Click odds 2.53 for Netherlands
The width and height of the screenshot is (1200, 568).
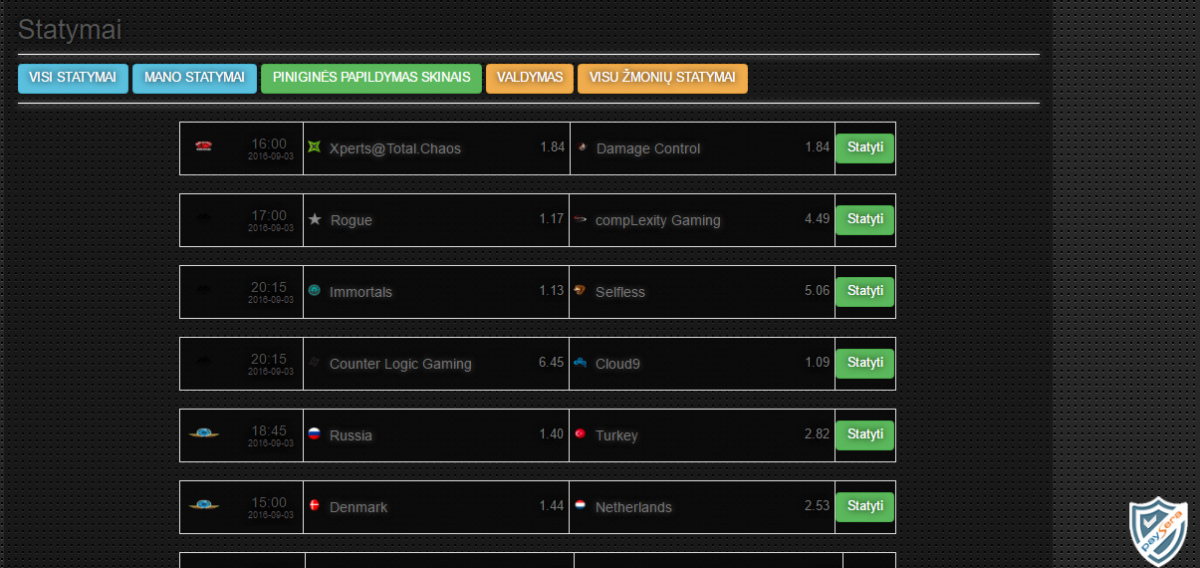(x=817, y=505)
